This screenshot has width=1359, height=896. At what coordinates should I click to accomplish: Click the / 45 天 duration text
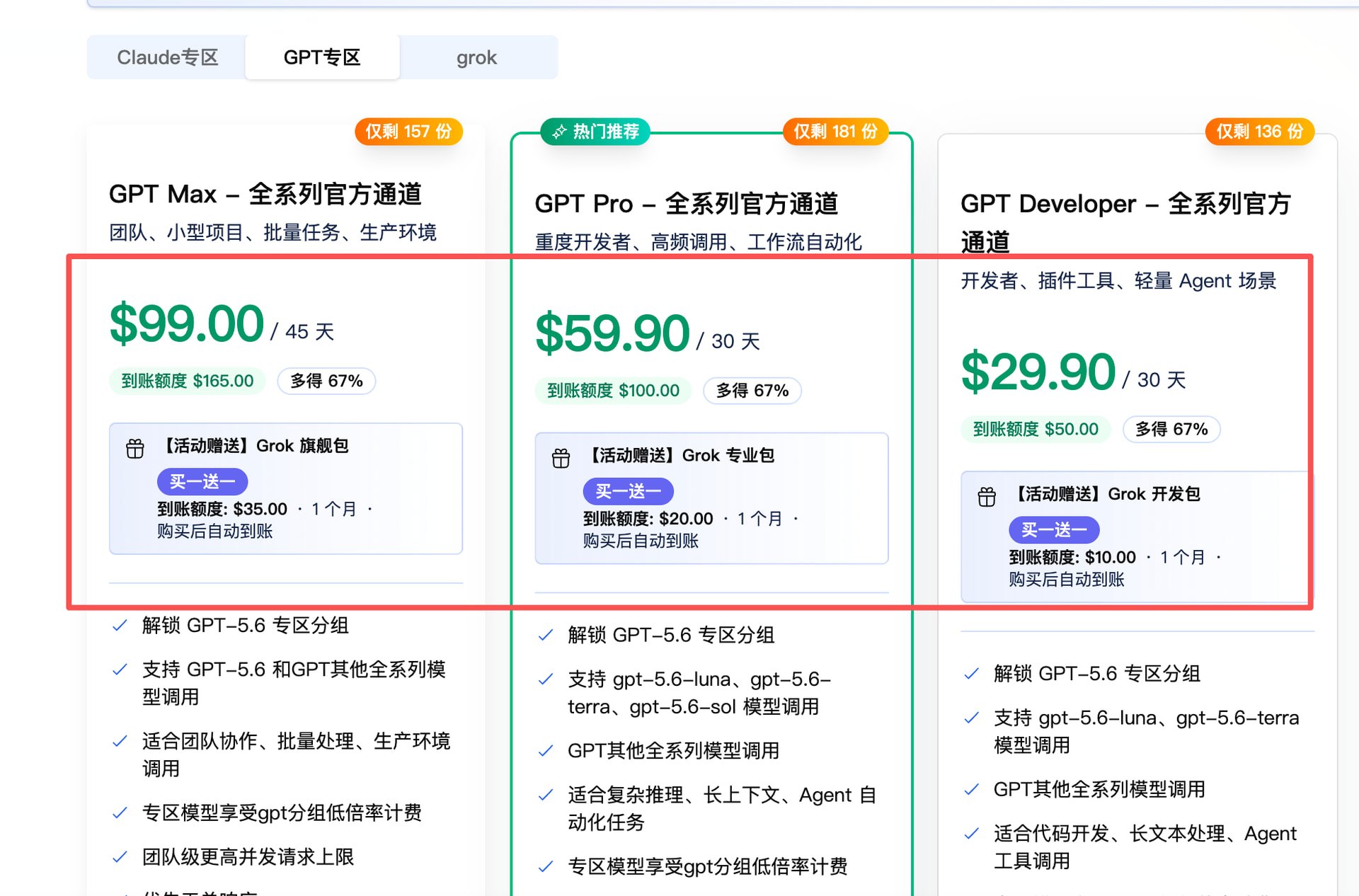302,331
